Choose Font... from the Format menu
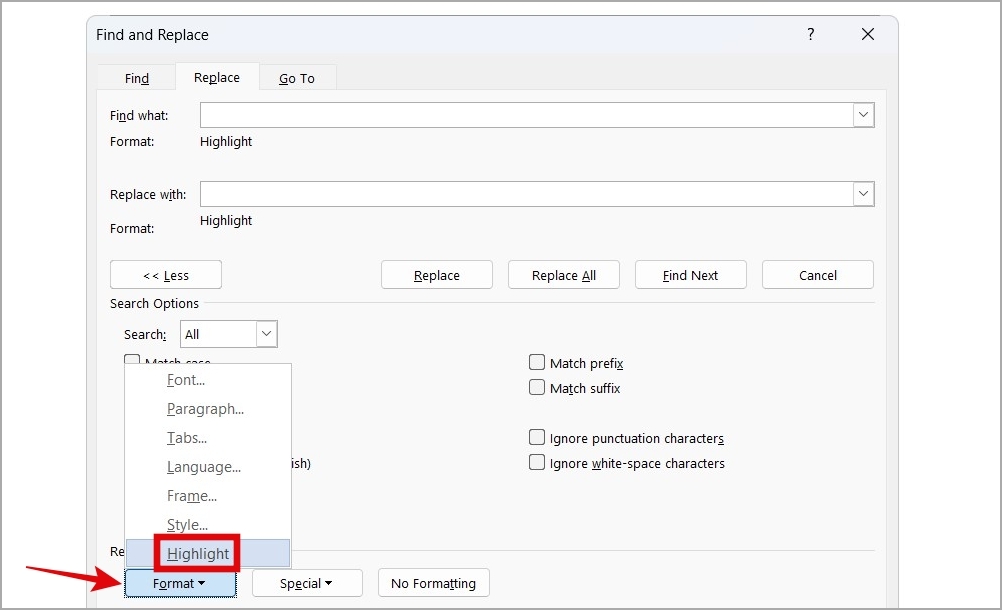This screenshot has height=610, width=1002. [x=208, y=380]
